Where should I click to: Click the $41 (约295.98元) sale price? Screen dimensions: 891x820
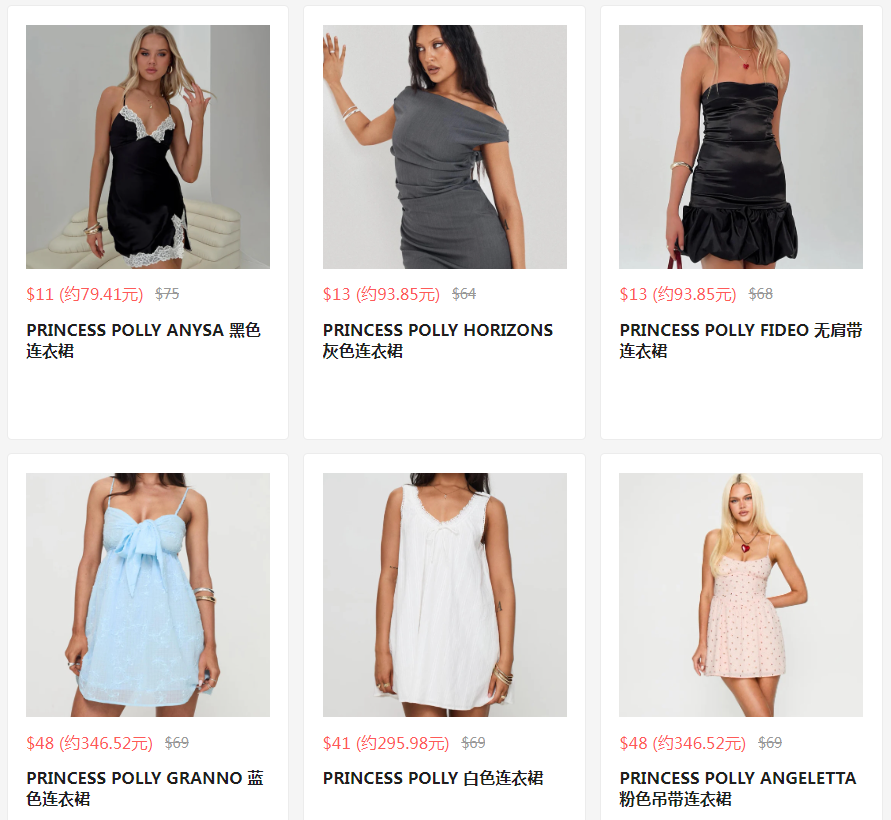(x=386, y=743)
